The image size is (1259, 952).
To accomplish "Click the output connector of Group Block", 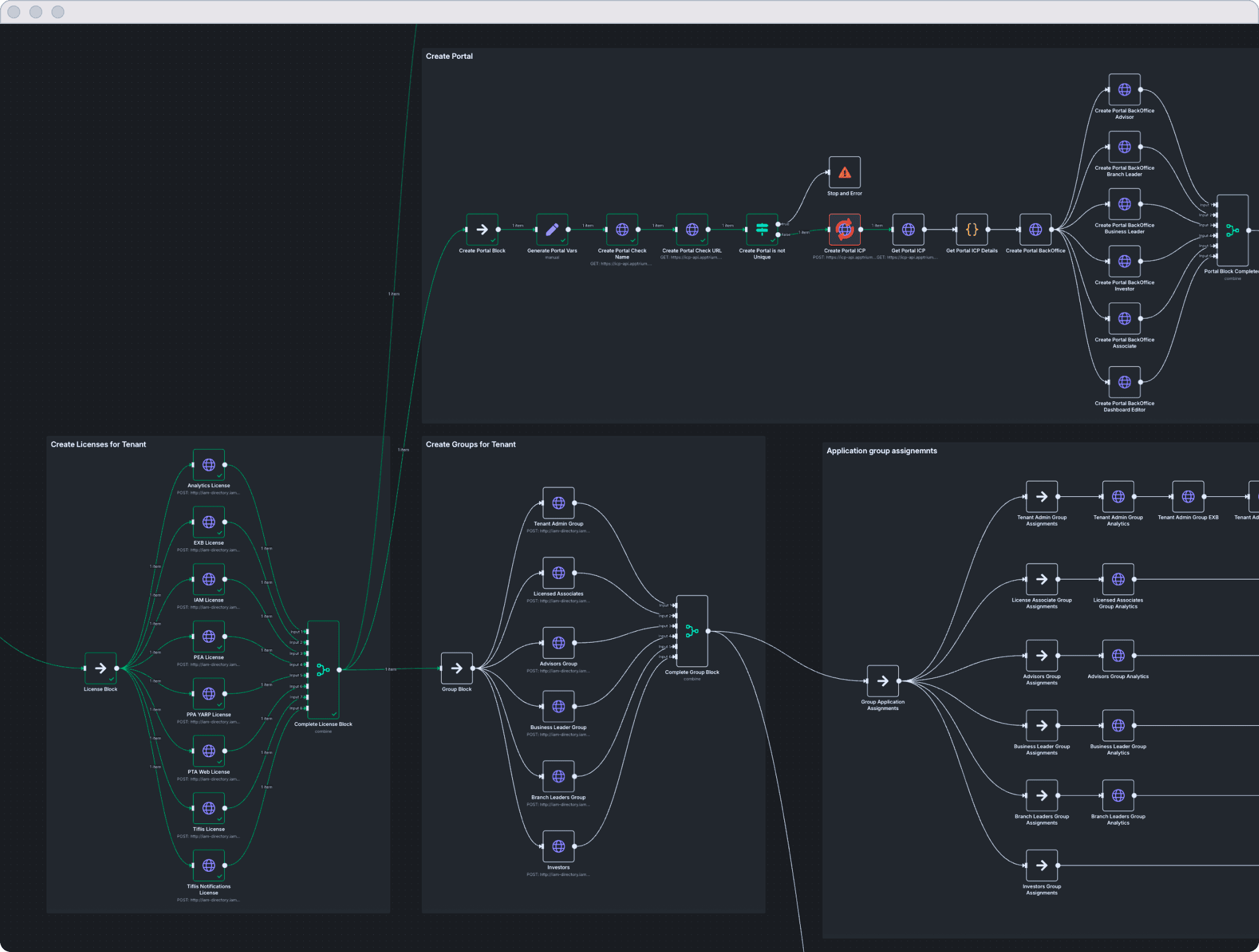I will click(473, 668).
